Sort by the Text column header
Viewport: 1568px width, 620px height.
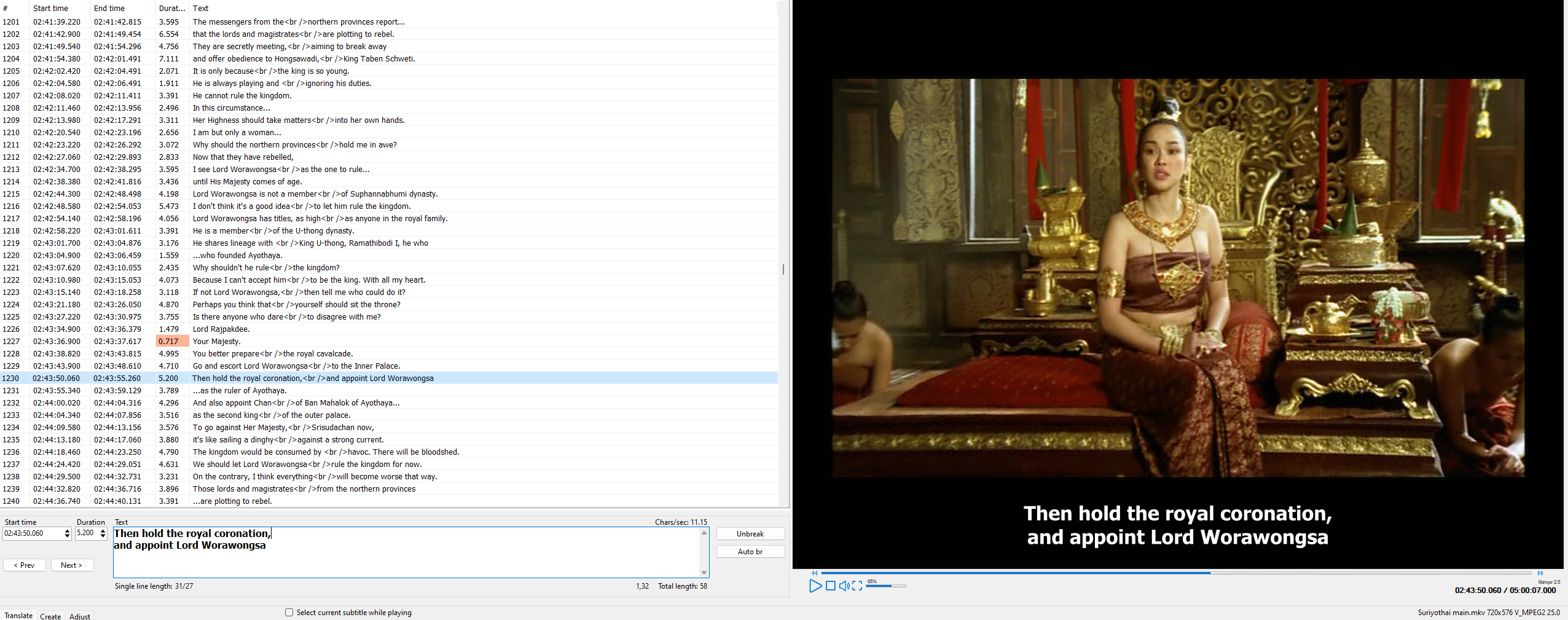483,8
